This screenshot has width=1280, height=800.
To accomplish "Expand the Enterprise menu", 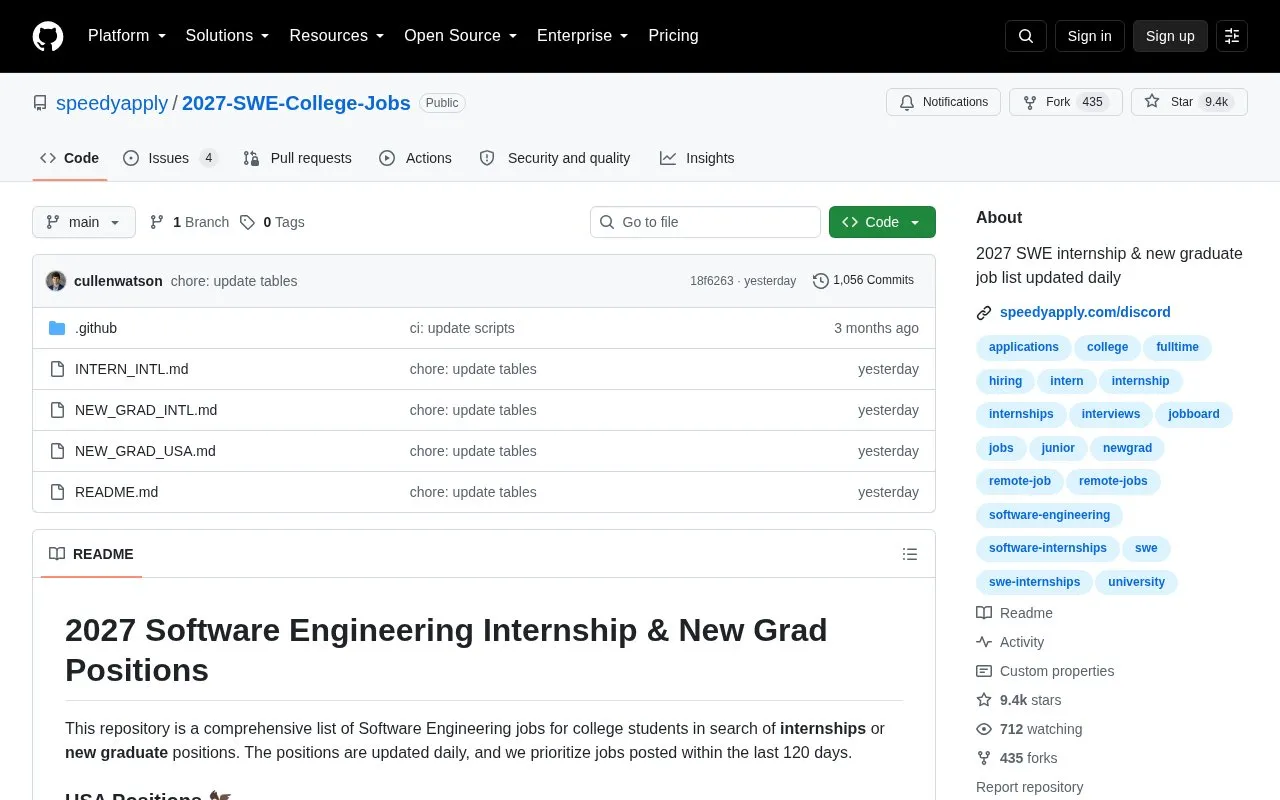I will click(583, 36).
